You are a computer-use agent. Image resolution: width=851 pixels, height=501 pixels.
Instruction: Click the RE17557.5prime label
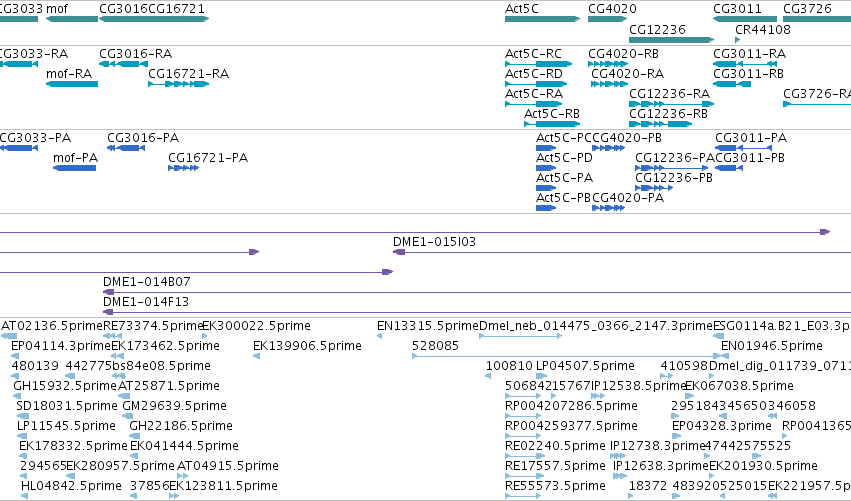click(x=555, y=466)
